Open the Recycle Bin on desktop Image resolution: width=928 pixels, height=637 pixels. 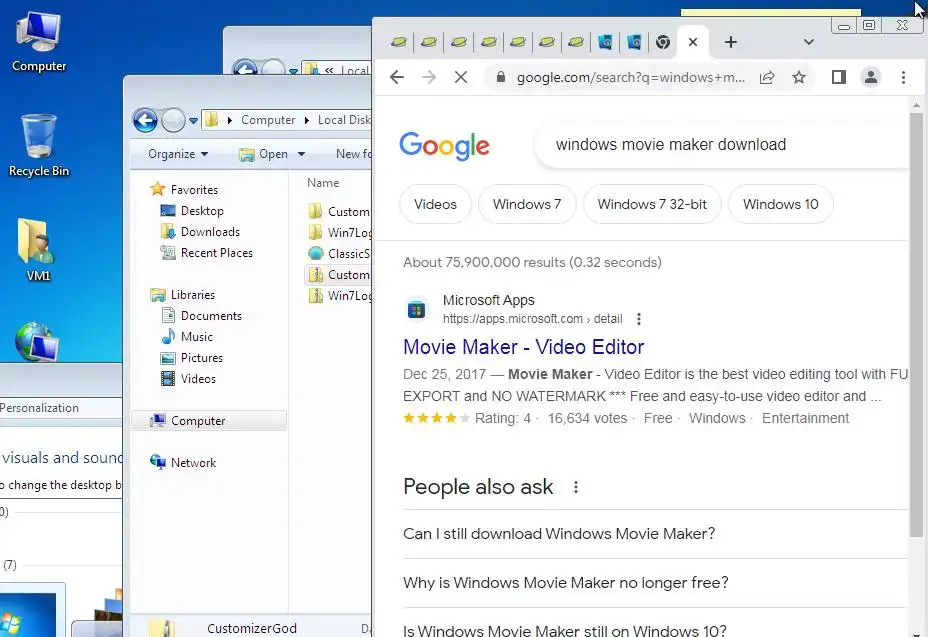coord(38,145)
